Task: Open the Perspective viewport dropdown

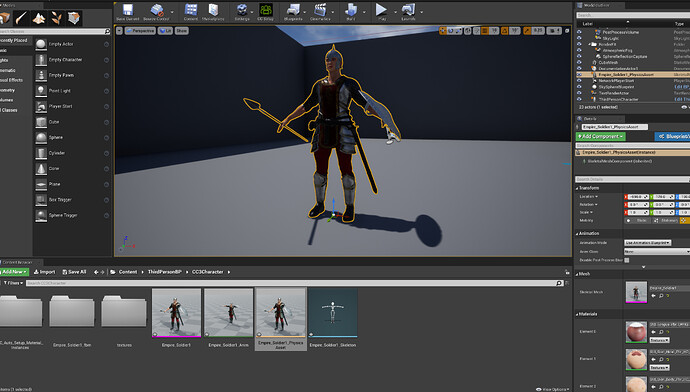Action: point(140,31)
